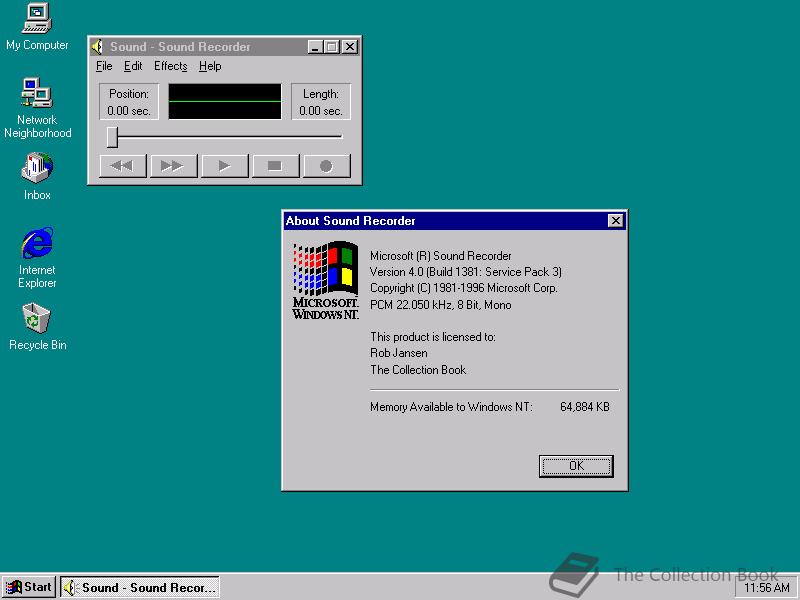The height and width of the screenshot is (600, 800).
Task: Close the About Sound Recorder dialog
Action: point(616,220)
